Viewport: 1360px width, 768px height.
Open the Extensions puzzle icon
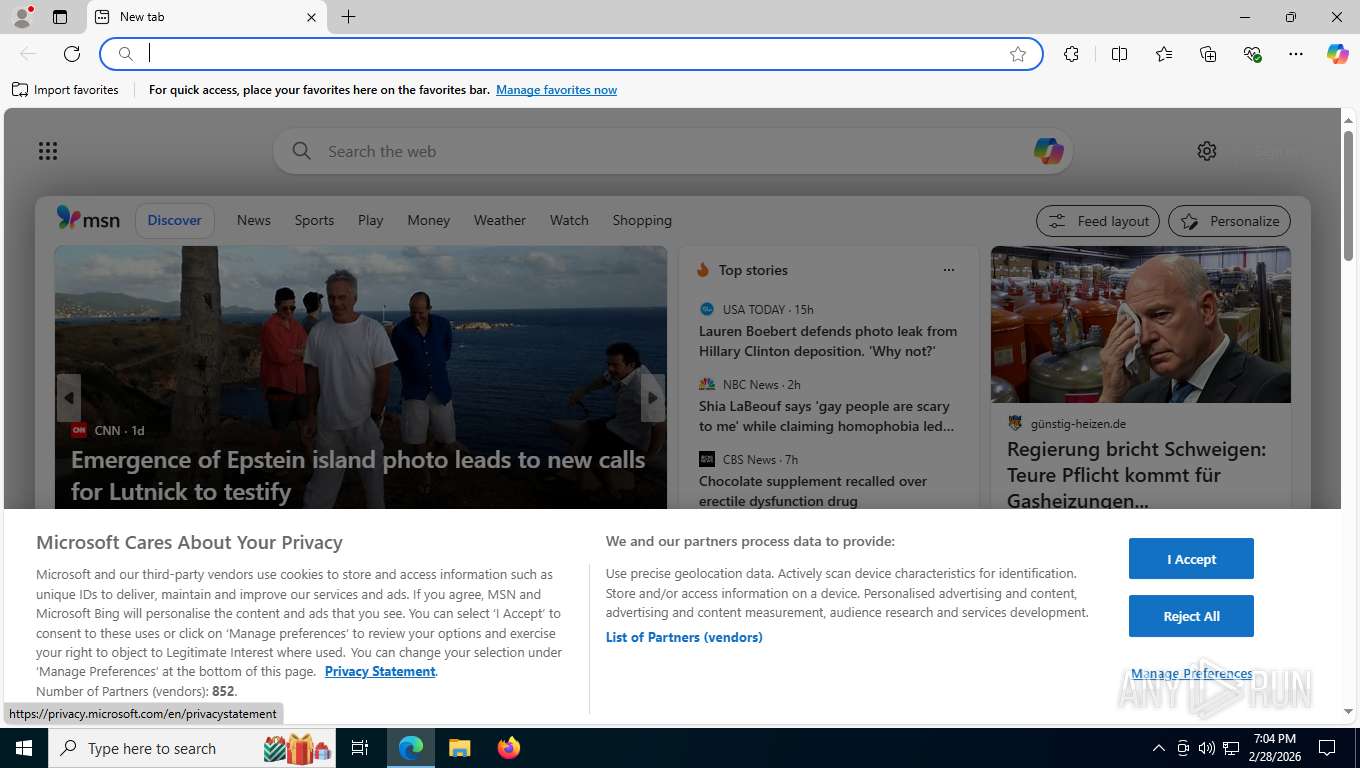point(1072,54)
